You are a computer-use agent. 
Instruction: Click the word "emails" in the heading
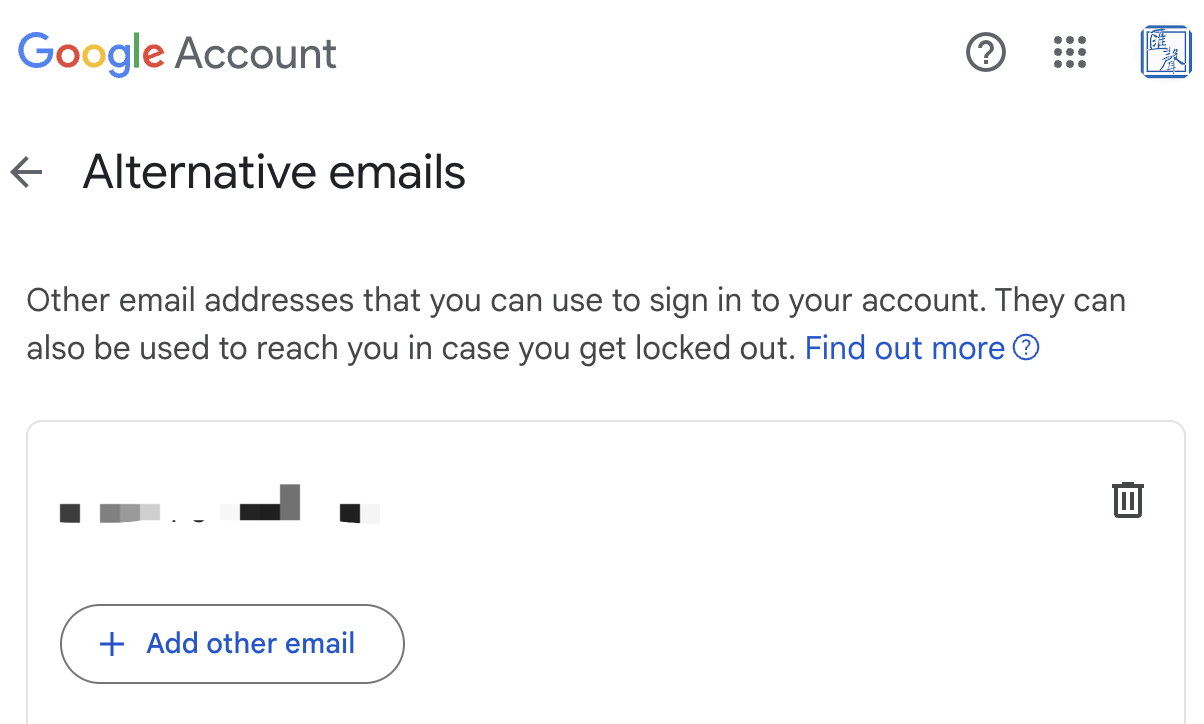[x=402, y=172]
